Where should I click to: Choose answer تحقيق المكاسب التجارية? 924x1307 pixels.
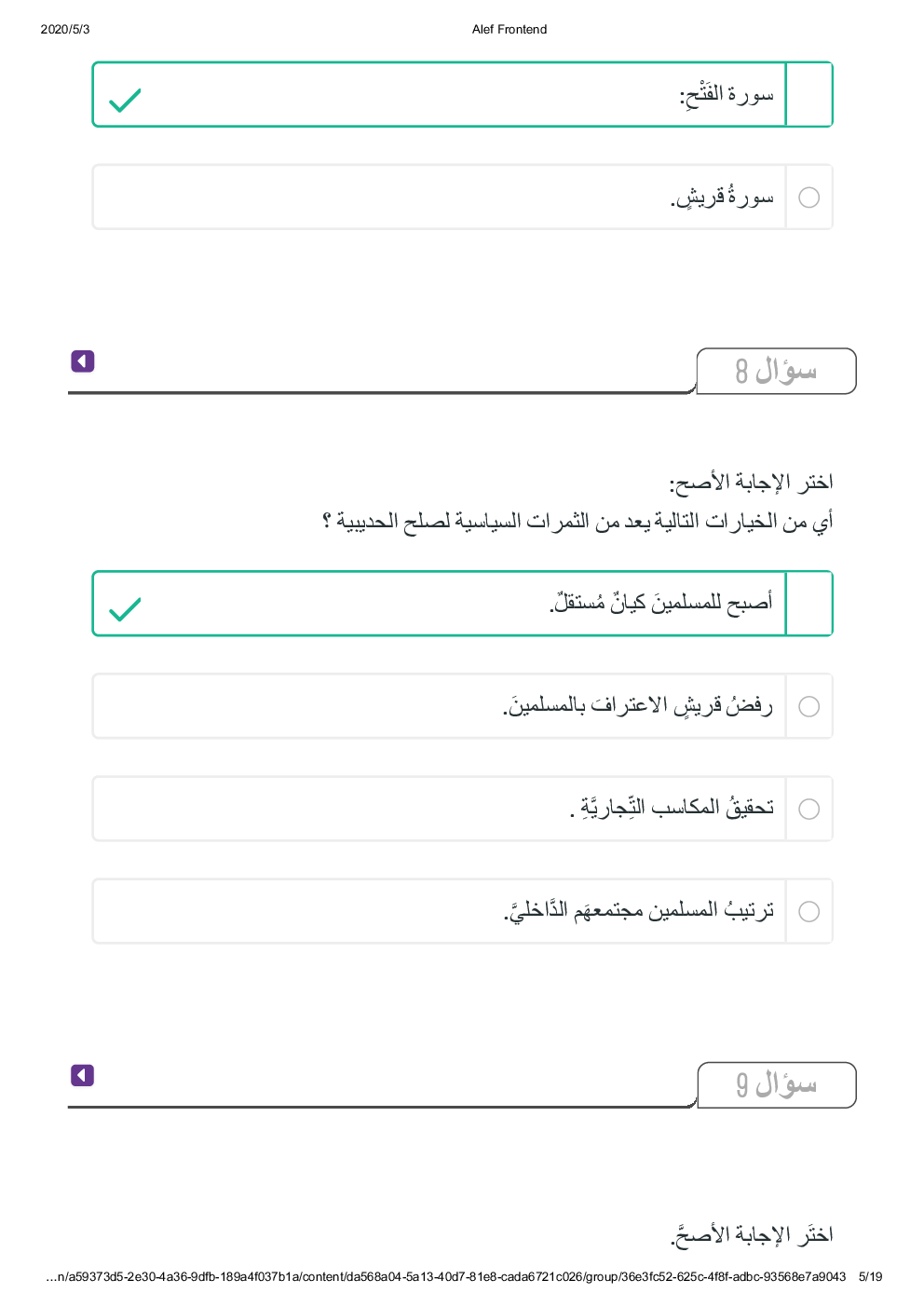point(672,809)
